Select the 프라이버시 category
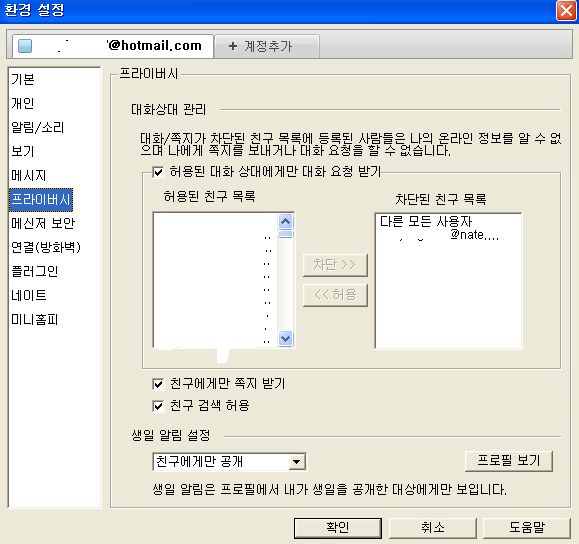Viewport: 579px width, 544px height. coord(41,200)
